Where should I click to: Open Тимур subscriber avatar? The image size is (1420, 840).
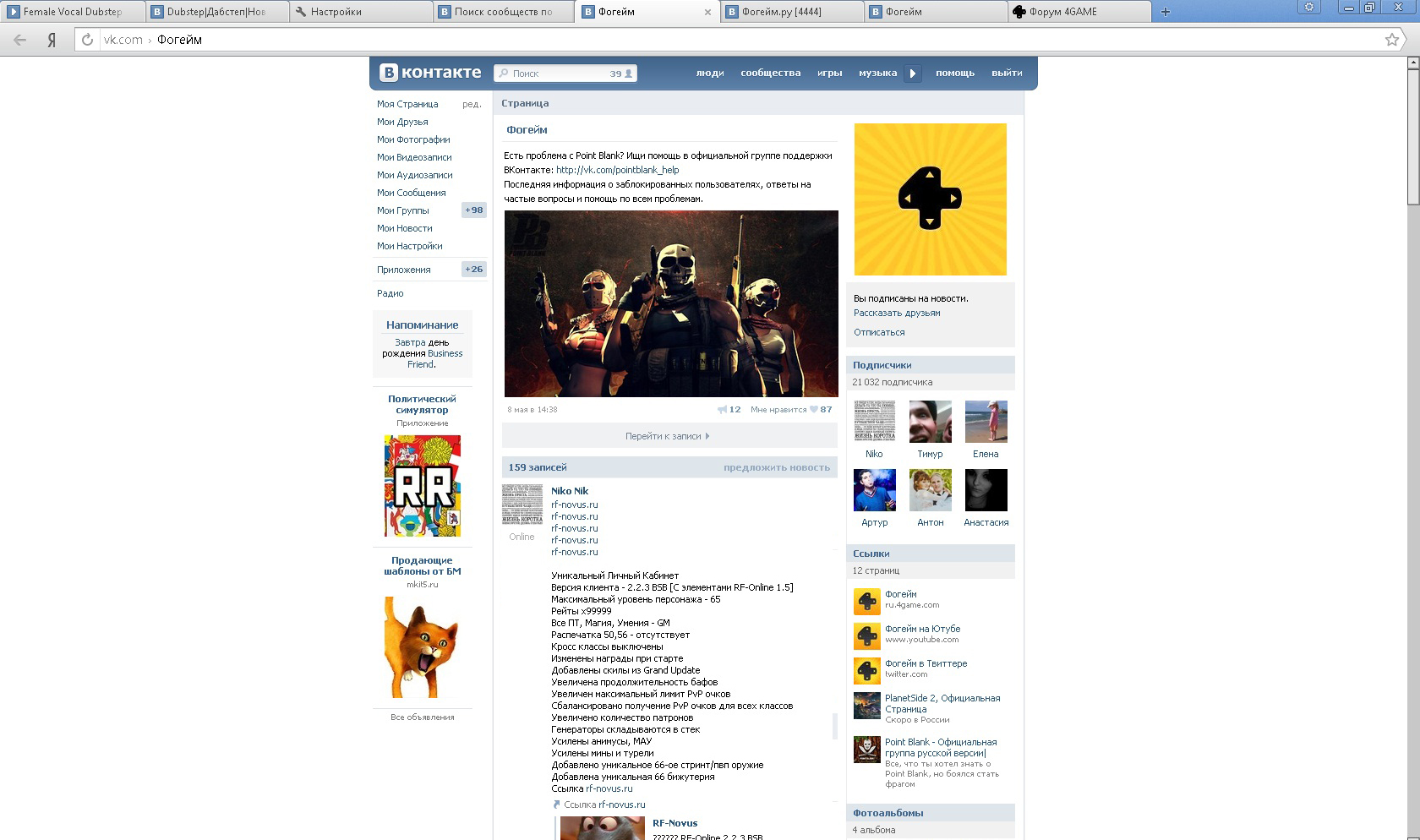click(930, 422)
